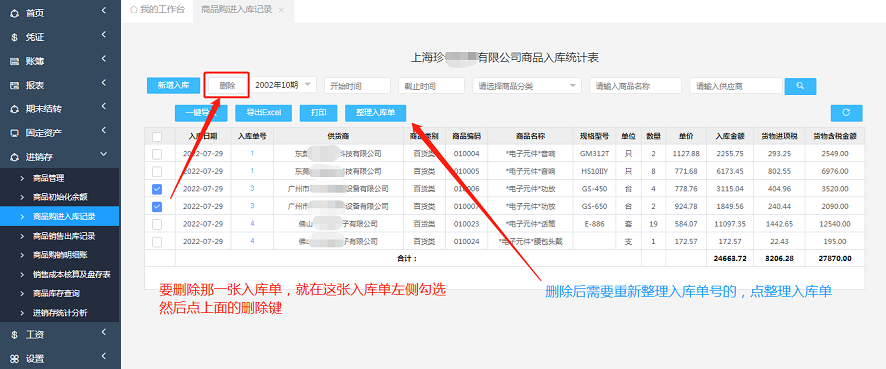Click the 货物含税金额 column header
The height and width of the screenshot is (369, 886).
click(x=835, y=136)
